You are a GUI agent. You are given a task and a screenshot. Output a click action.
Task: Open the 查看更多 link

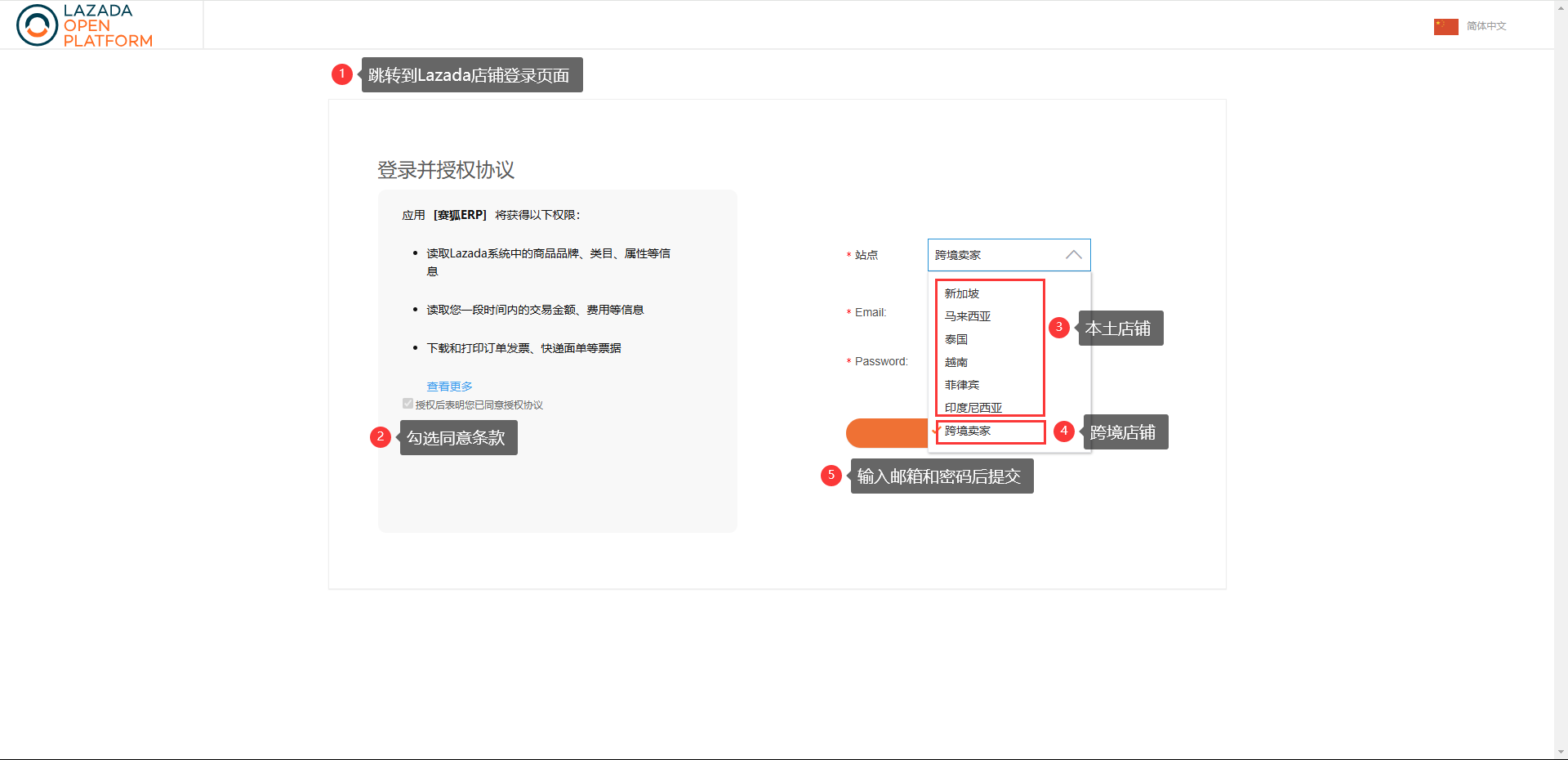click(x=449, y=387)
